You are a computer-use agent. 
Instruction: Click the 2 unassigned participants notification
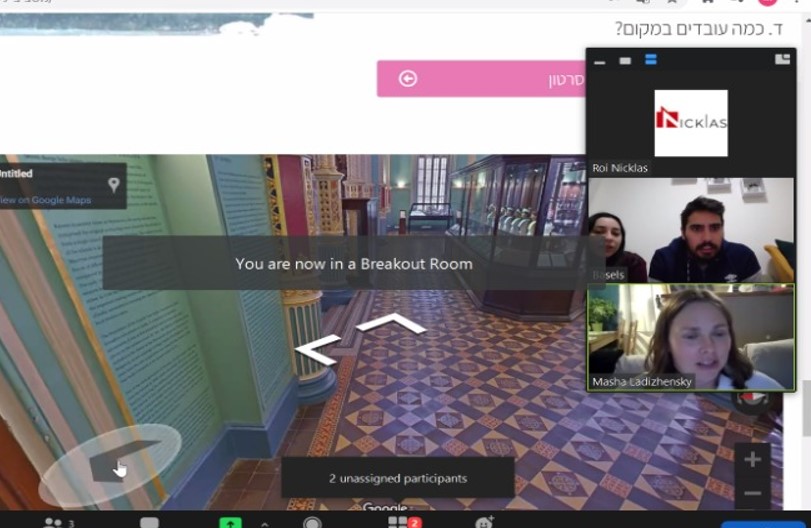pyautogui.click(x=398, y=478)
